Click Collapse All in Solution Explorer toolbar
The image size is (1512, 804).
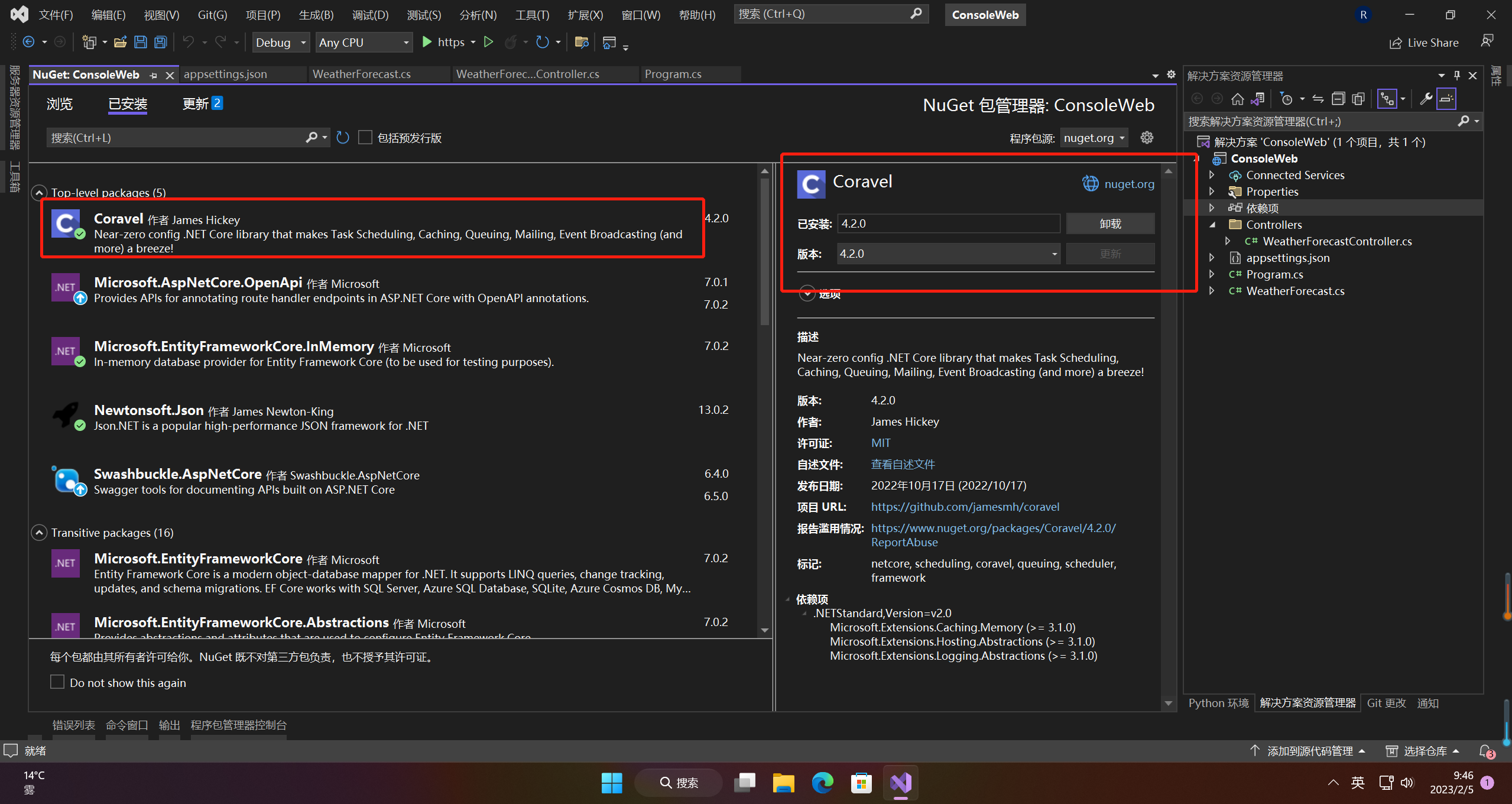1338,99
